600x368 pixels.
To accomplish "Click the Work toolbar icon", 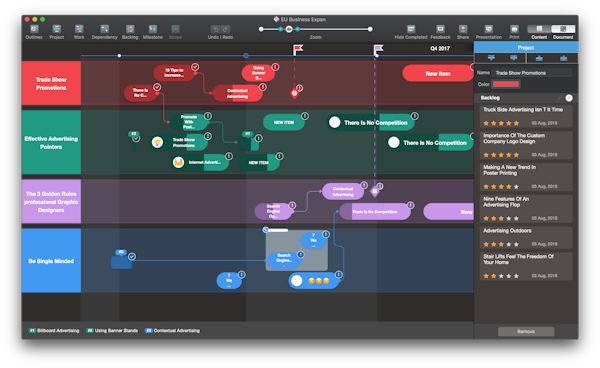I will click(x=79, y=29).
